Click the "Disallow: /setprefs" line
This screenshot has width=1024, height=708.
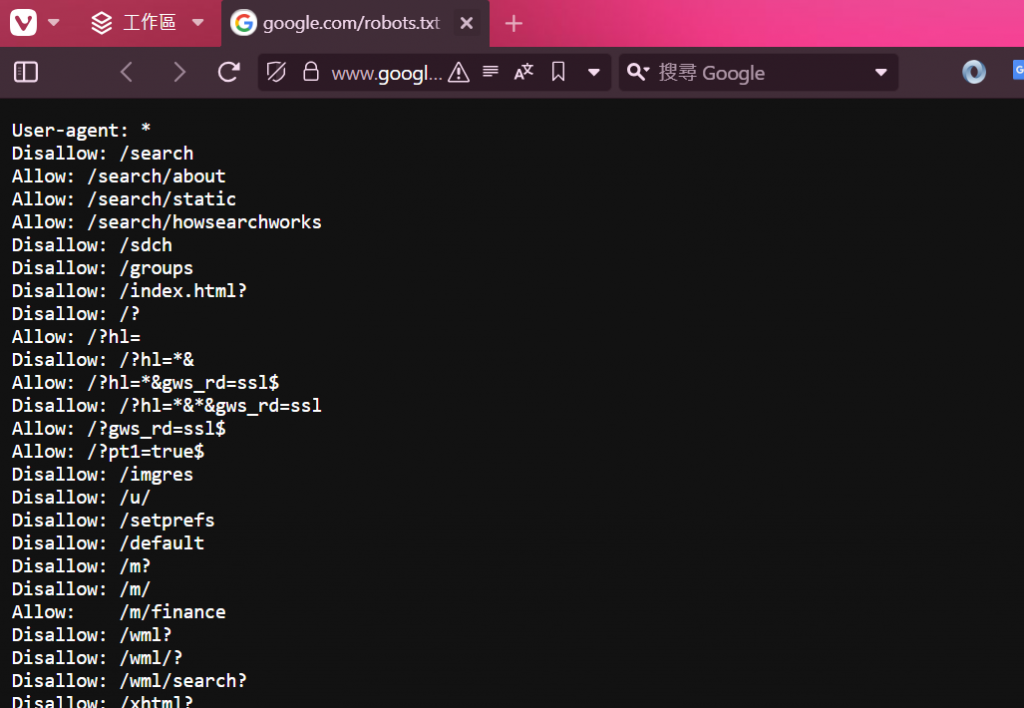click(x=113, y=521)
